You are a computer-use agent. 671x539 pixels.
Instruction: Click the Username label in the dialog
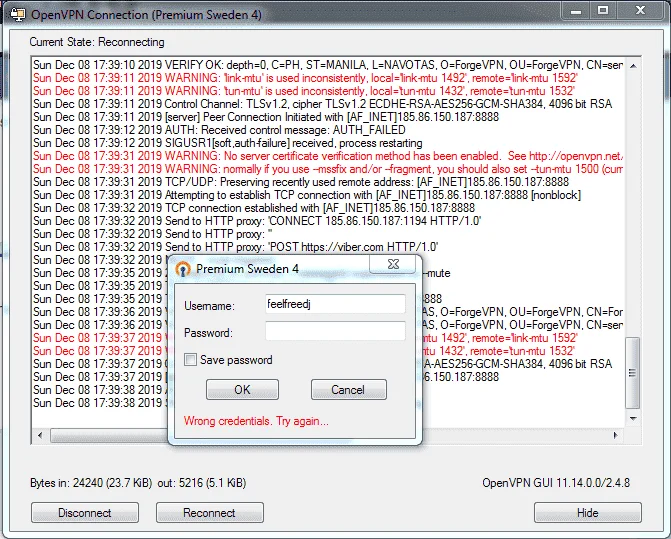point(209,306)
